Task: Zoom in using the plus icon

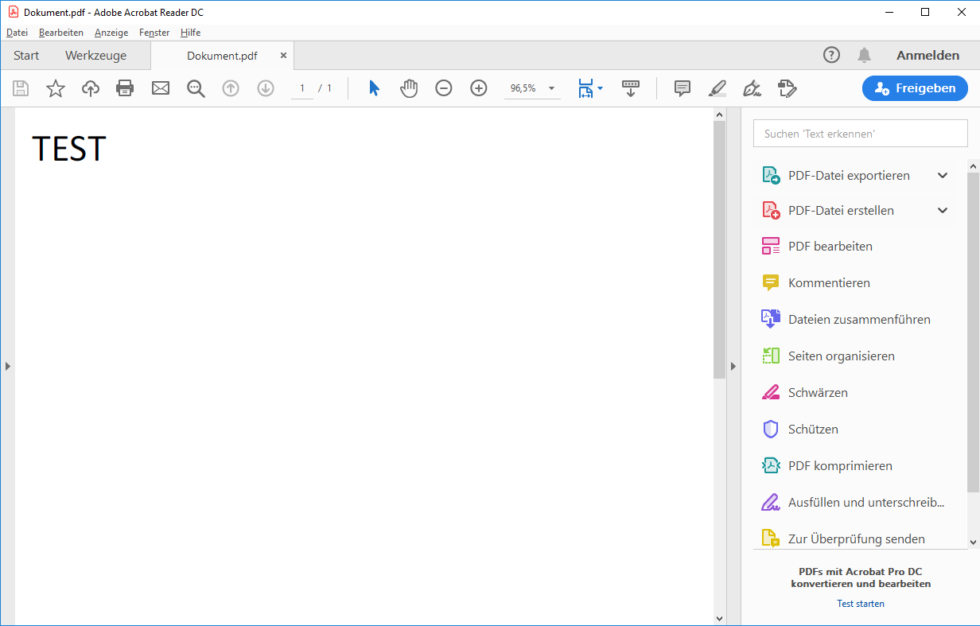Action: [478, 88]
